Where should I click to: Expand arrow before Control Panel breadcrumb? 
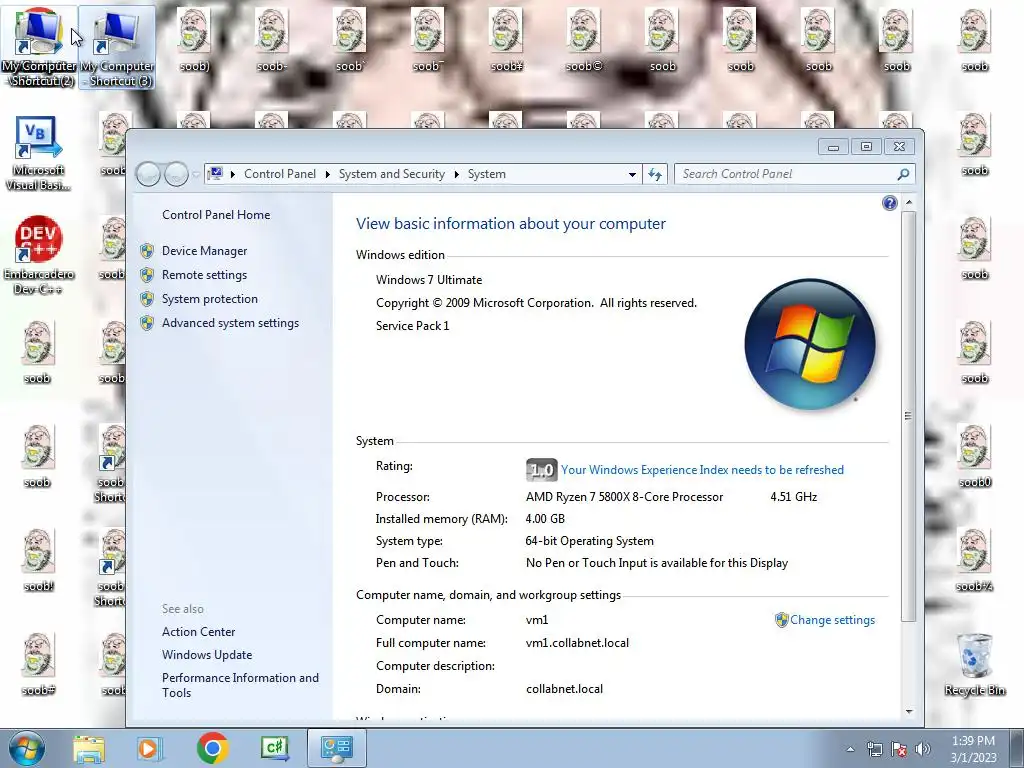pyautogui.click(x=232, y=174)
